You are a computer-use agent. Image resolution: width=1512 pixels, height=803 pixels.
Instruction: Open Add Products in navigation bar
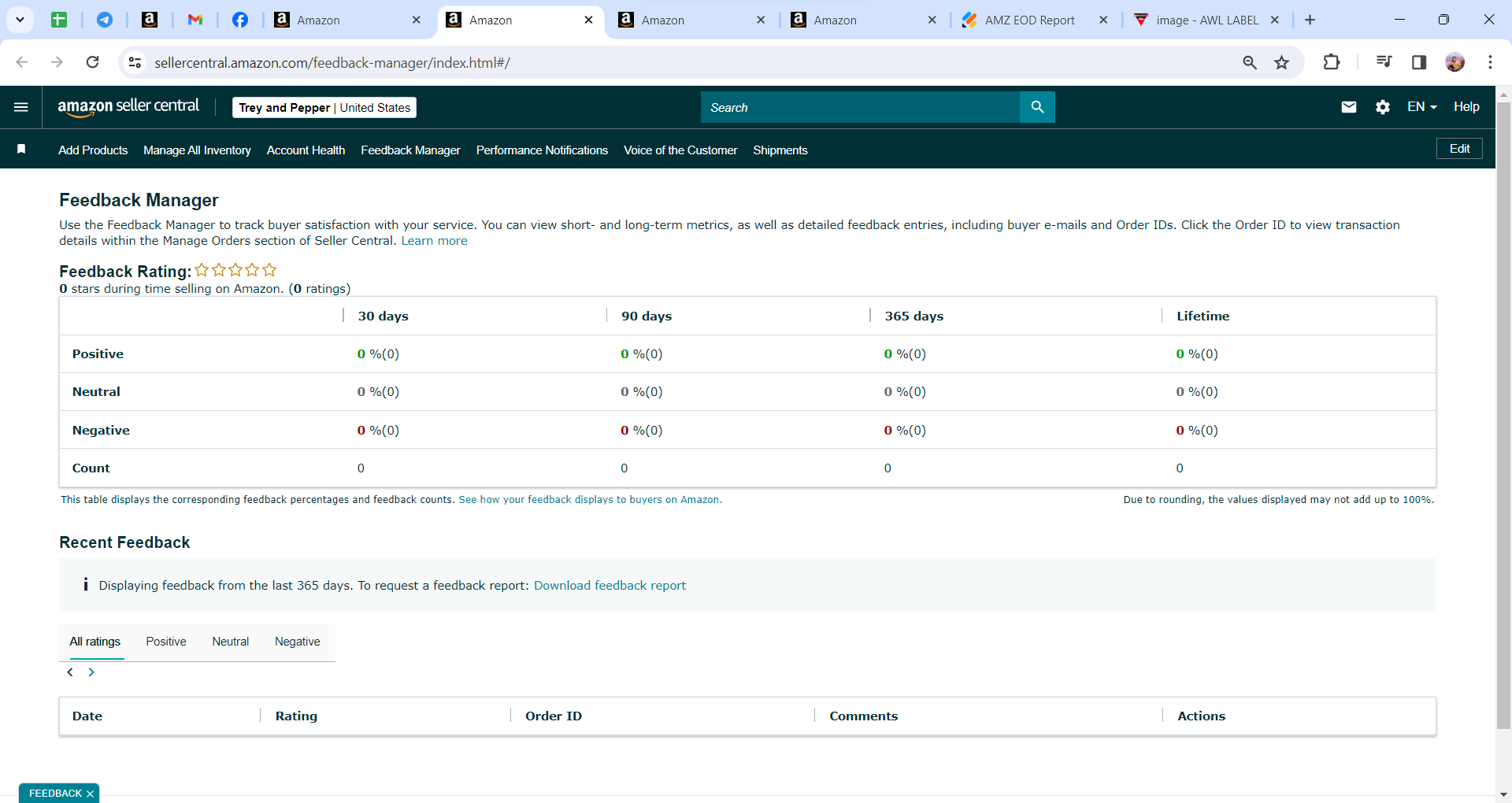(93, 150)
